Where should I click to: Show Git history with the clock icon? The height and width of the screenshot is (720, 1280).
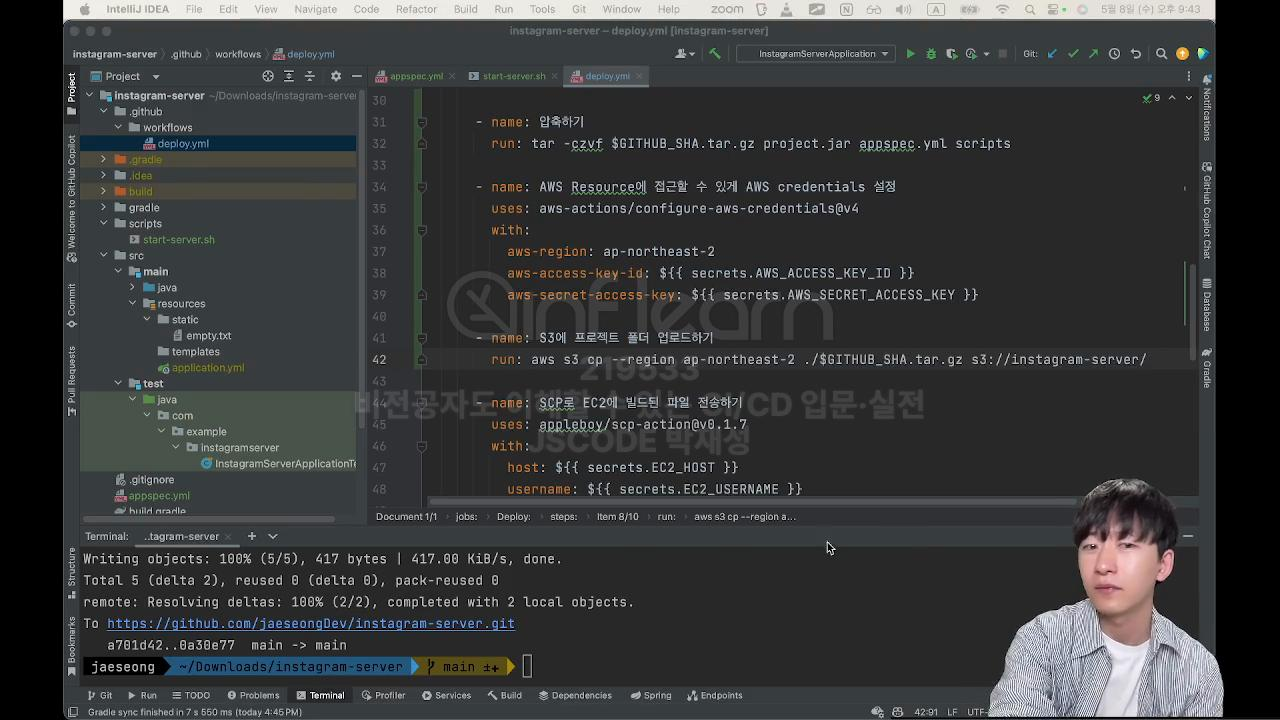click(x=1114, y=54)
